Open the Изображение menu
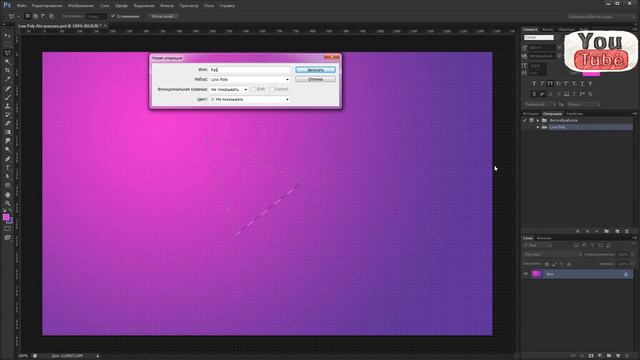Image resolution: width=640 pixels, height=360 pixels. coord(81,6)
